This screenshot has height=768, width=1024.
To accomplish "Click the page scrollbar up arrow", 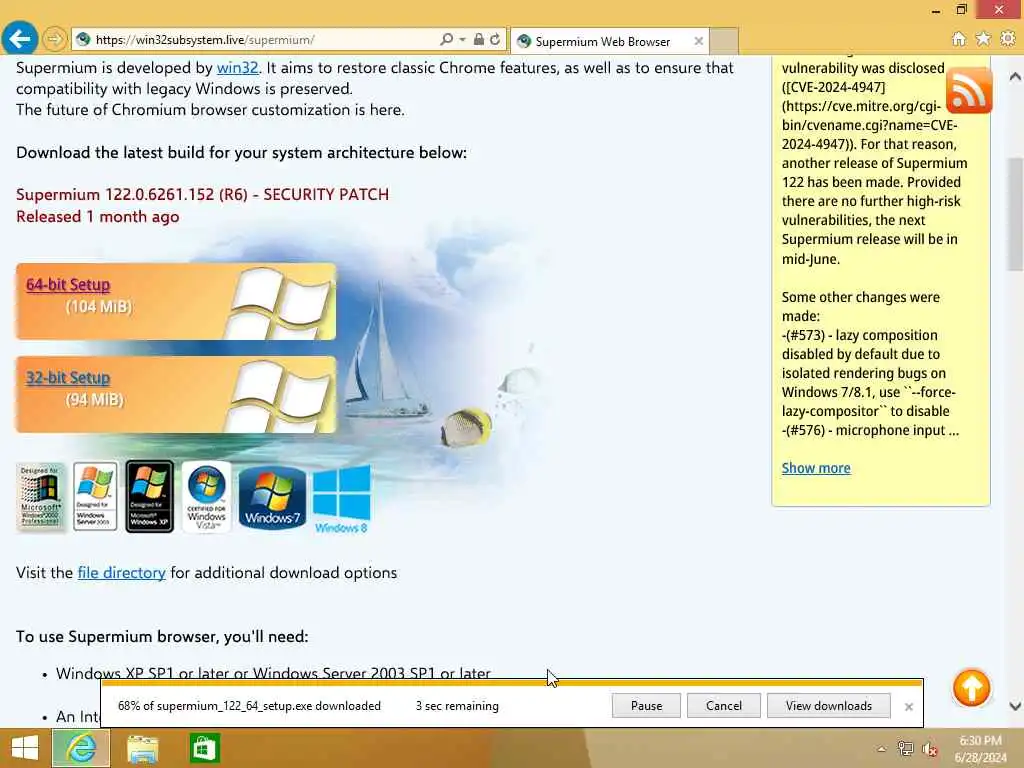I will tap(1015, 76).
